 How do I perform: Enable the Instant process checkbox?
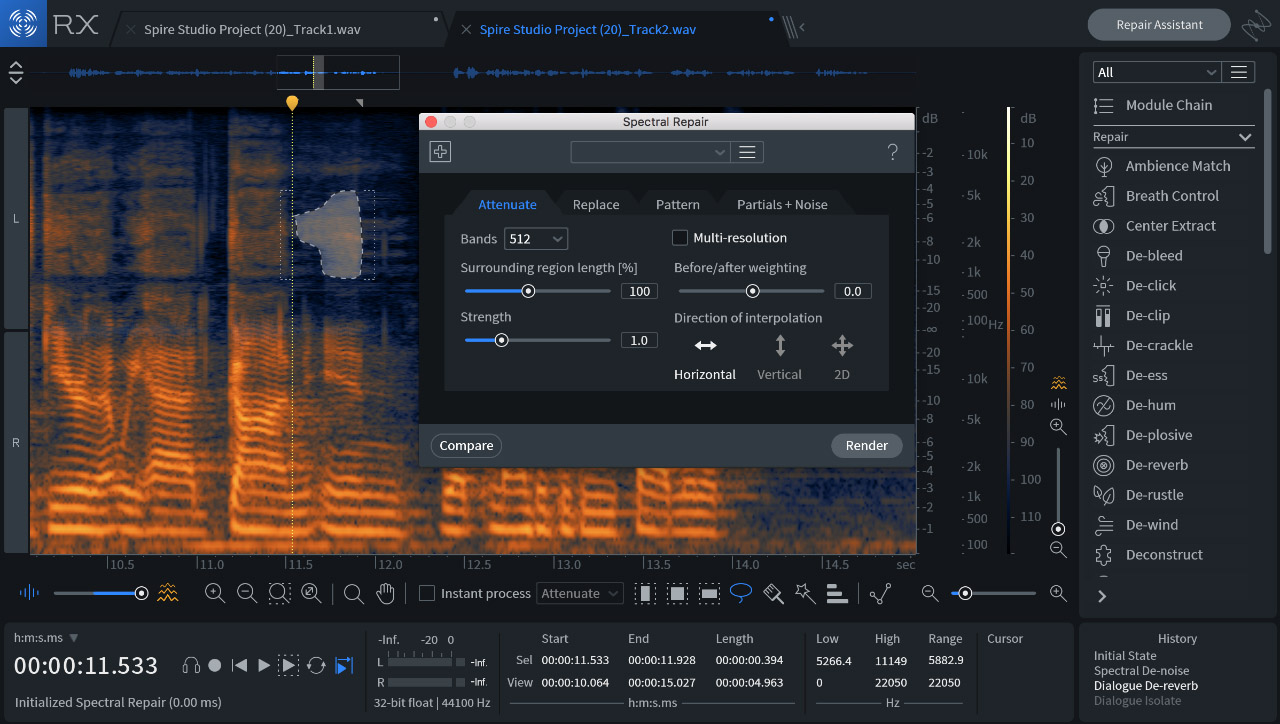[x=427, y=593]
